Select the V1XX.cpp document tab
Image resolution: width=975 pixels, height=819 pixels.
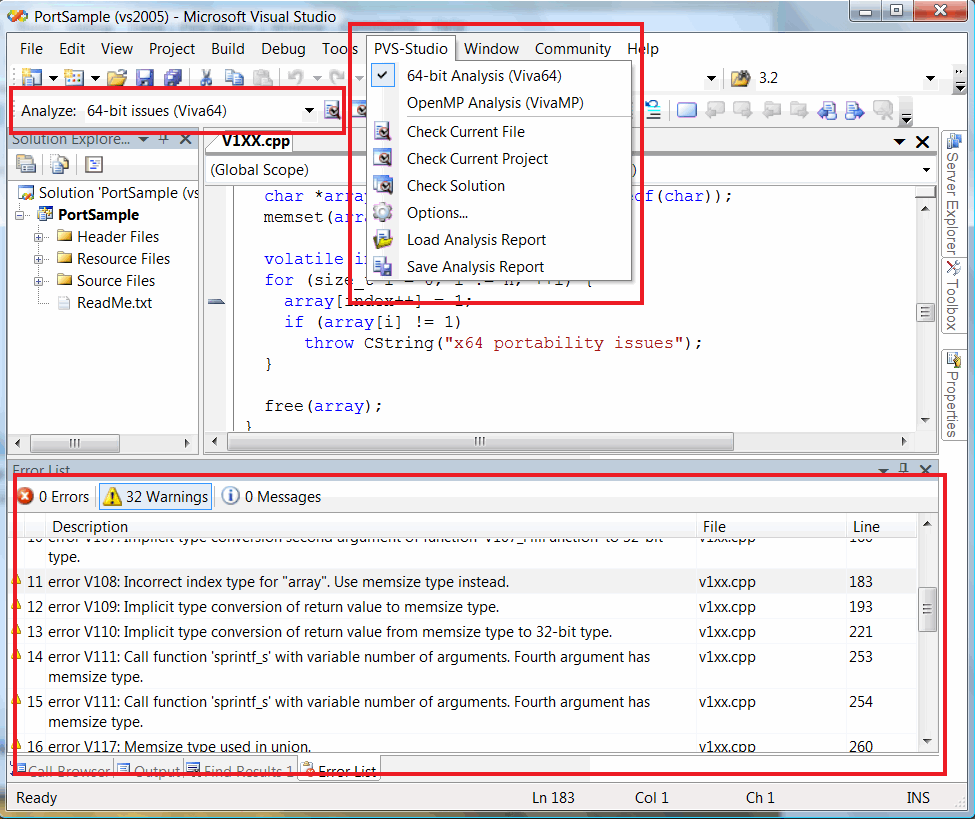[x=256, y=141]
